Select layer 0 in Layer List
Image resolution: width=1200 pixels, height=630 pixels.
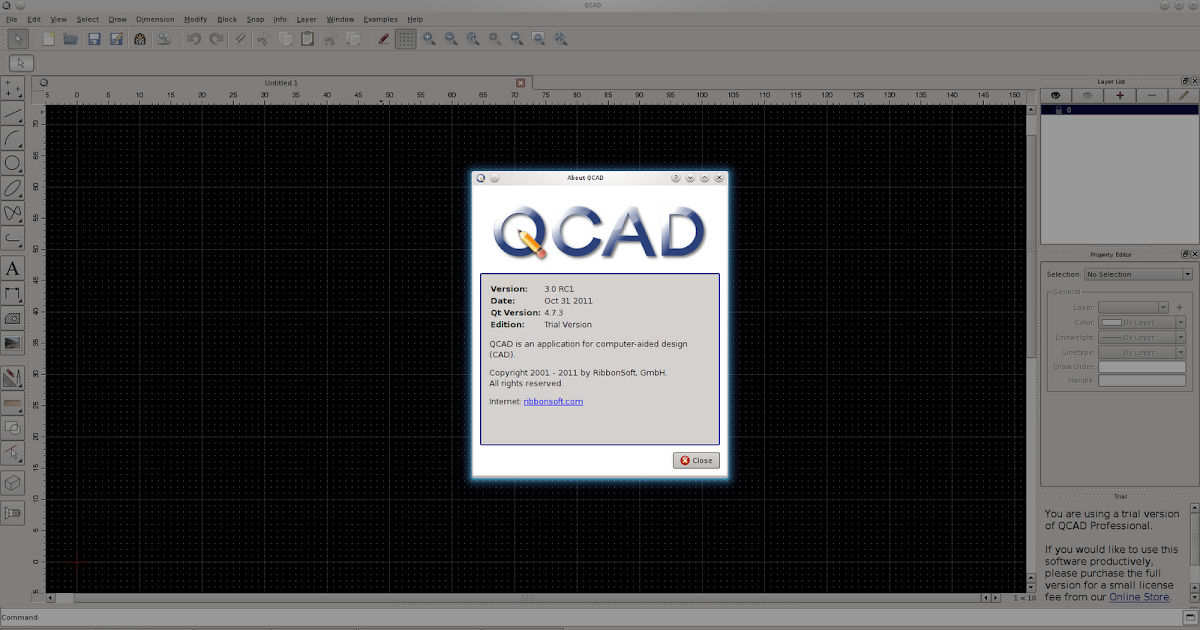coord(1119,110)
